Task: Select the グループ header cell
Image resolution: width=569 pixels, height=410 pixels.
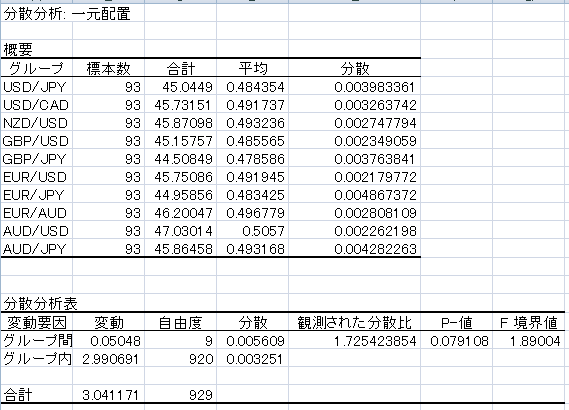Action: click(36, 68)
